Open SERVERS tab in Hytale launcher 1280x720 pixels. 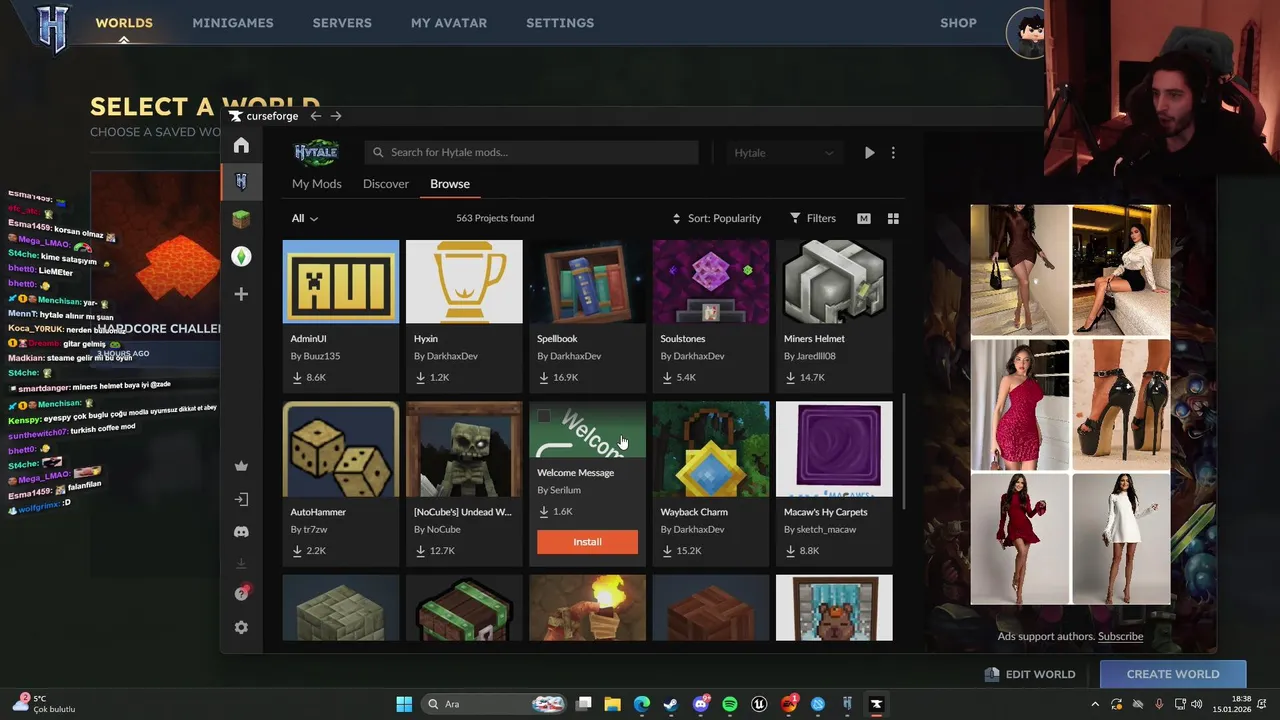pos(342,23)
